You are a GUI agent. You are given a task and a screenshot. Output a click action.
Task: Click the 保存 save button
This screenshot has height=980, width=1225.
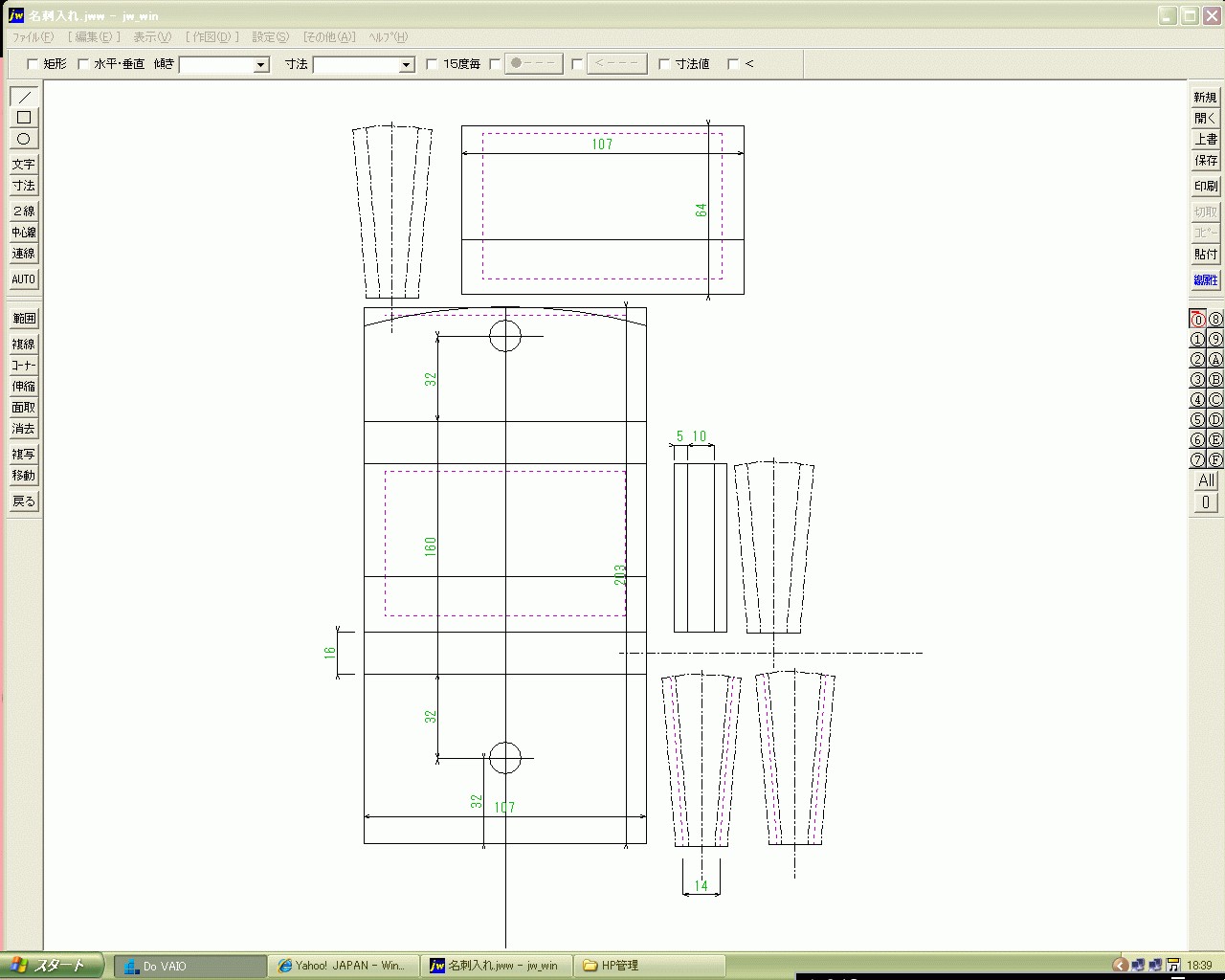point(1206,161)
